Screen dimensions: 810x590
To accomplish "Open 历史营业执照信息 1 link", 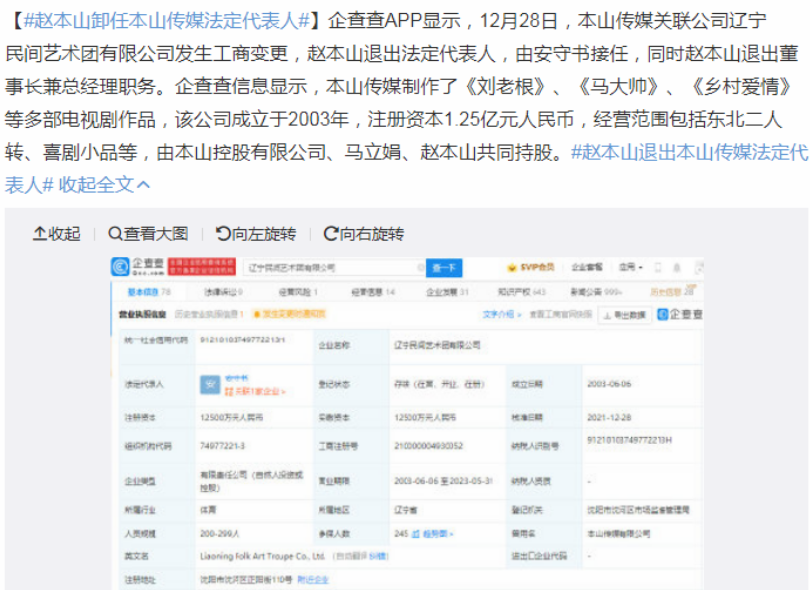I will (x=209, y=314).
